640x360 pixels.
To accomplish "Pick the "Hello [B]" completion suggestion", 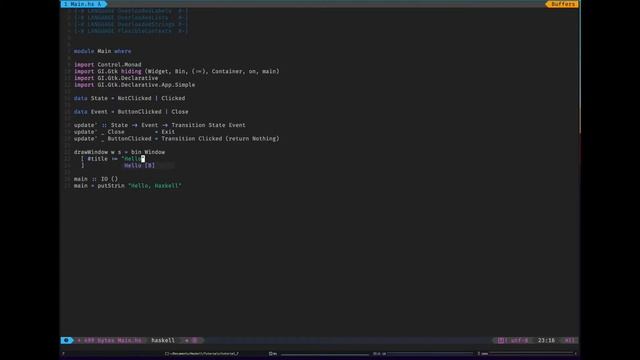I will (149, 165).
